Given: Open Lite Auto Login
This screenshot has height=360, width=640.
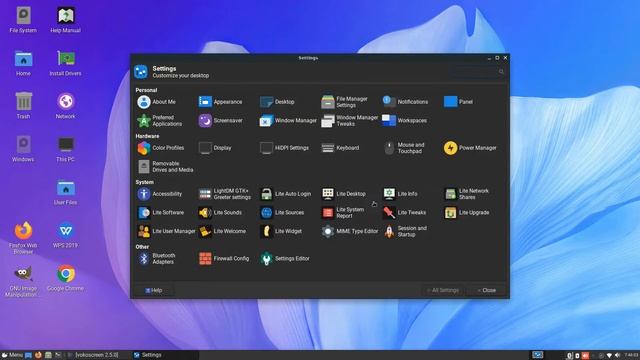Looking at the screenshot, I should [286, 194].
